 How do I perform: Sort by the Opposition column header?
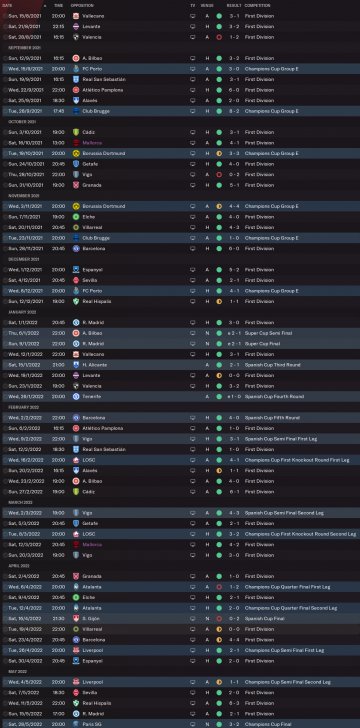pos(82,6)
